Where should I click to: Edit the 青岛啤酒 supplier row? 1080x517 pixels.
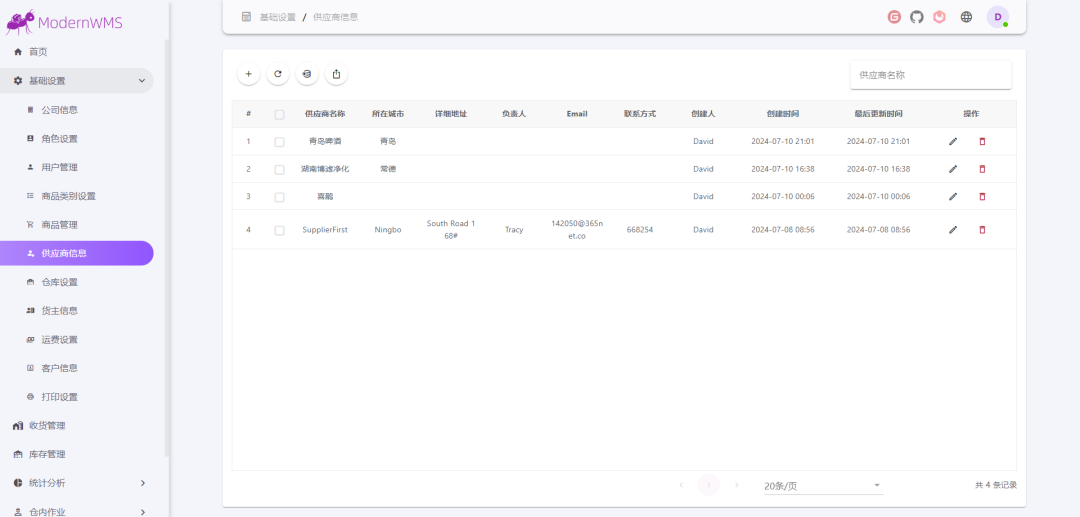point(953,142)
